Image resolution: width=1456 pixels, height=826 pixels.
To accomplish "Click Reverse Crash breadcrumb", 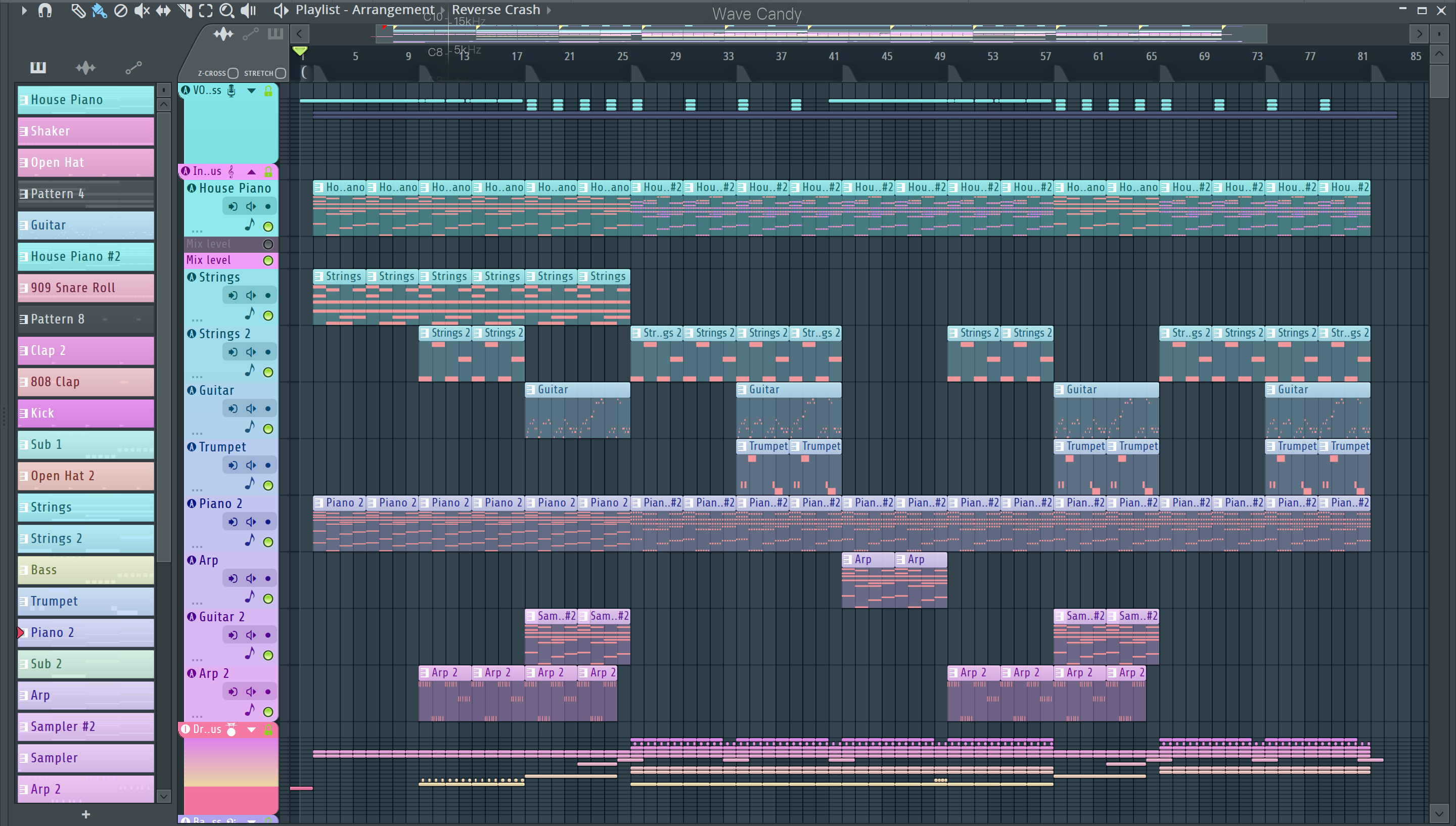I will [x=496, y=10].
